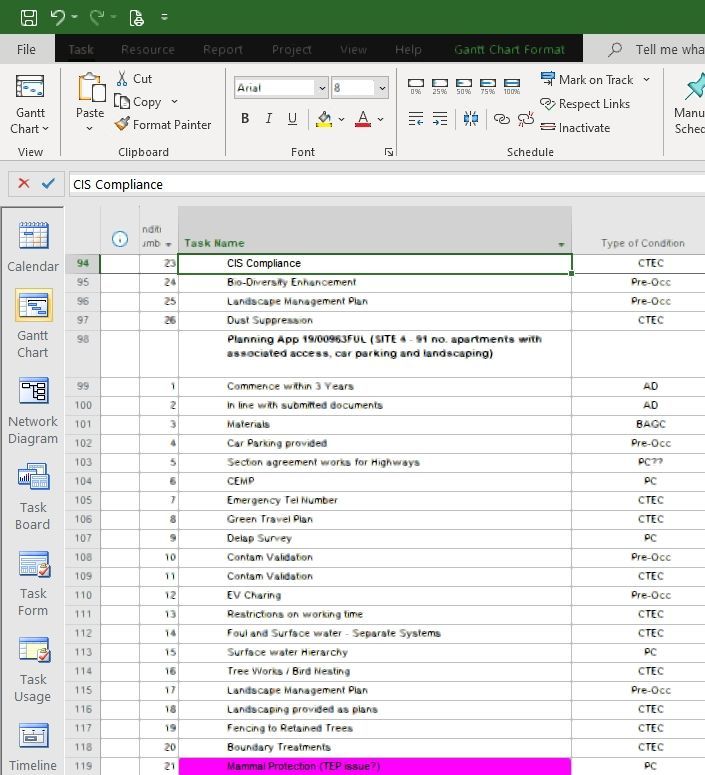Click Respect Links button

pyautogui.click(x=585, y=104)
